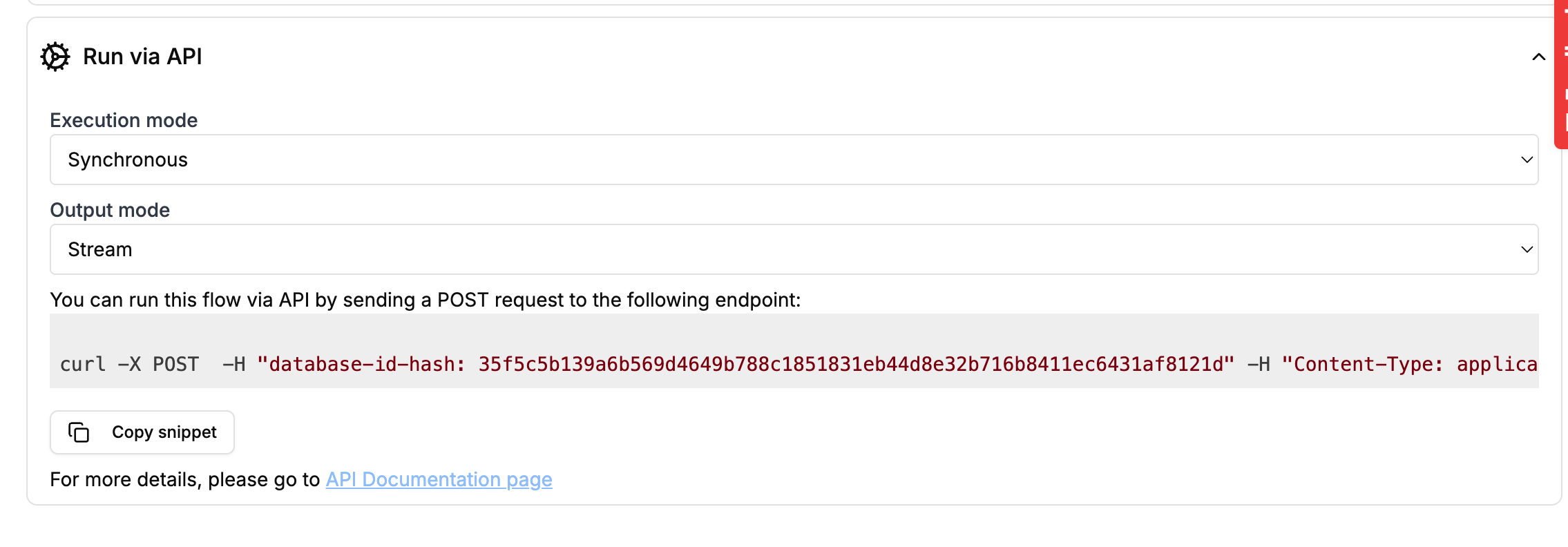Collapse the Run via API section

coord(1538,57)
